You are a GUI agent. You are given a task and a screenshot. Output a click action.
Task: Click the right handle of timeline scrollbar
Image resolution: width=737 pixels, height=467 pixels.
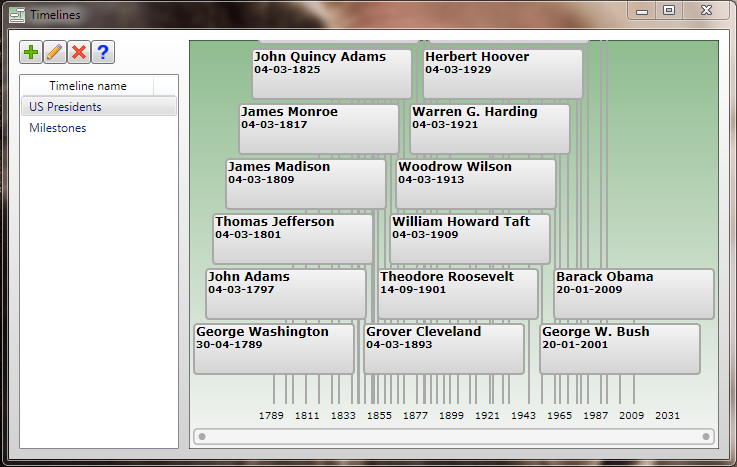click(x=706, y=436)
